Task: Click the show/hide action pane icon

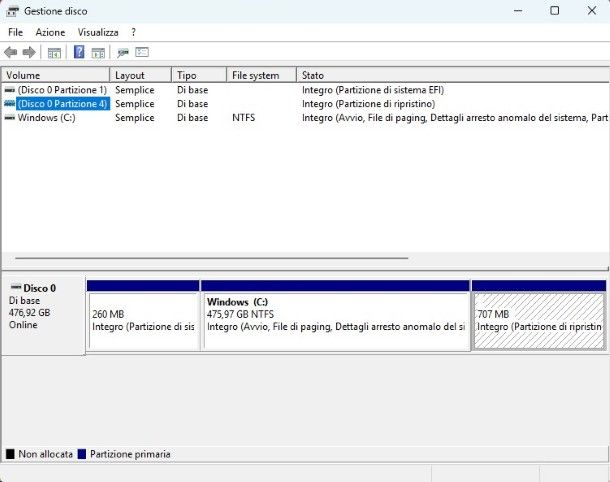Action: click(98, 52)
